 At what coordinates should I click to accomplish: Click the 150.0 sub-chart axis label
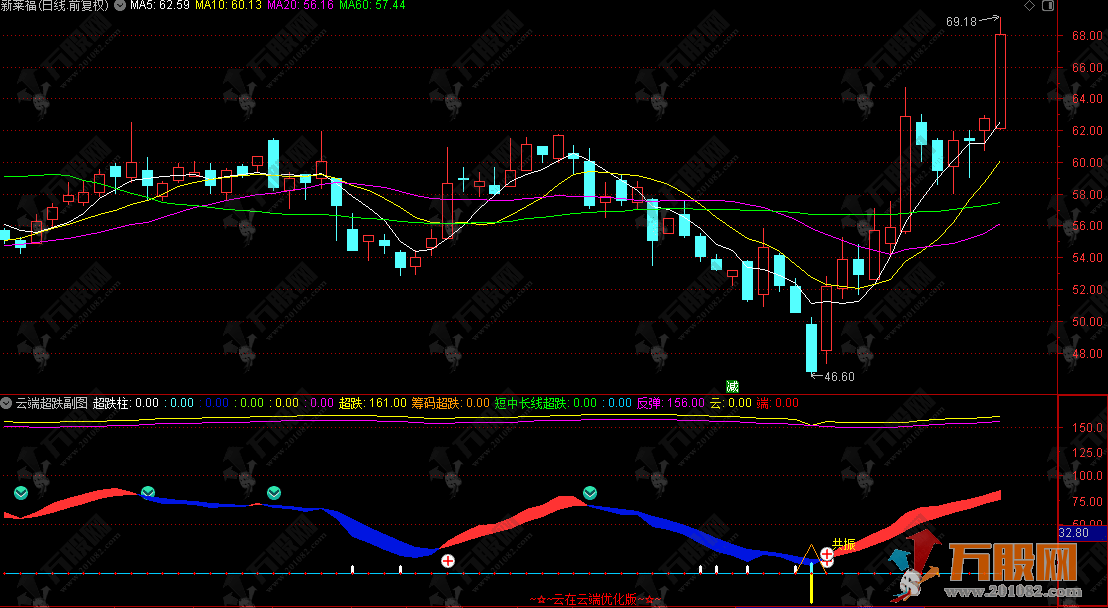click(1087, 428)
